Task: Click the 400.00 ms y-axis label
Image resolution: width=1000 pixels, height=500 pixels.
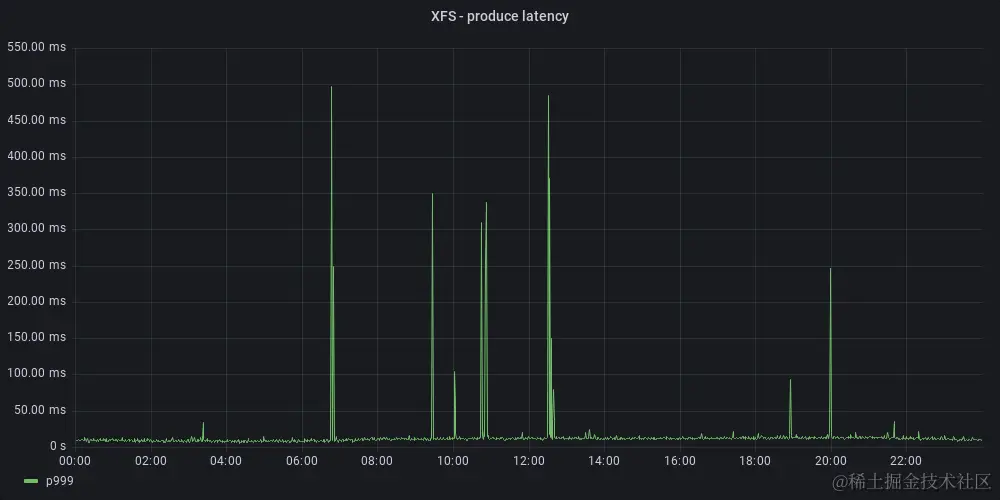Action: [36, 156]
